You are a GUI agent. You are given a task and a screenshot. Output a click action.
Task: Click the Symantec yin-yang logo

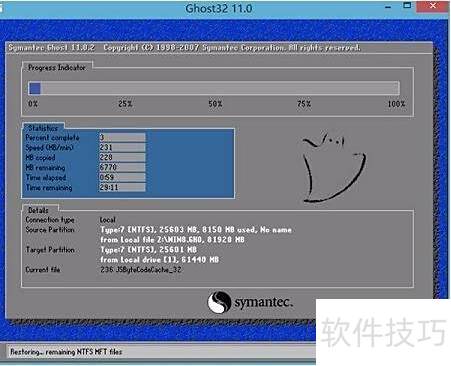[219, 302]
